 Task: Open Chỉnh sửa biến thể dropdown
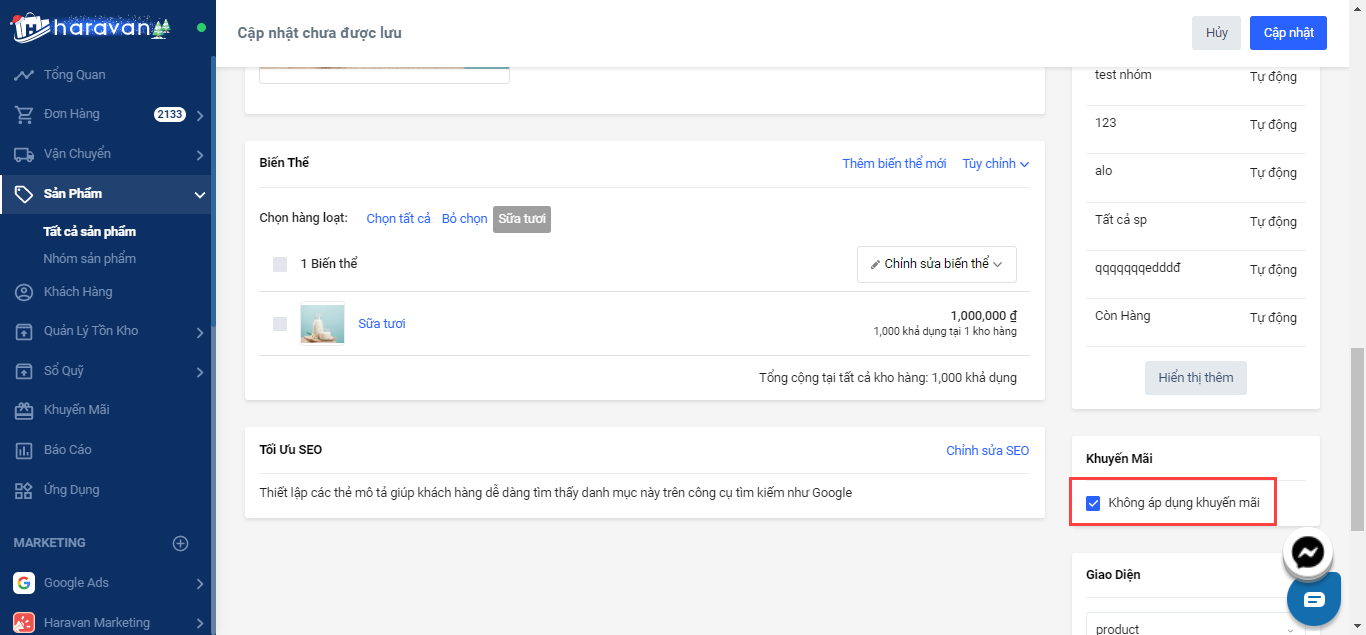pos(937,264)
